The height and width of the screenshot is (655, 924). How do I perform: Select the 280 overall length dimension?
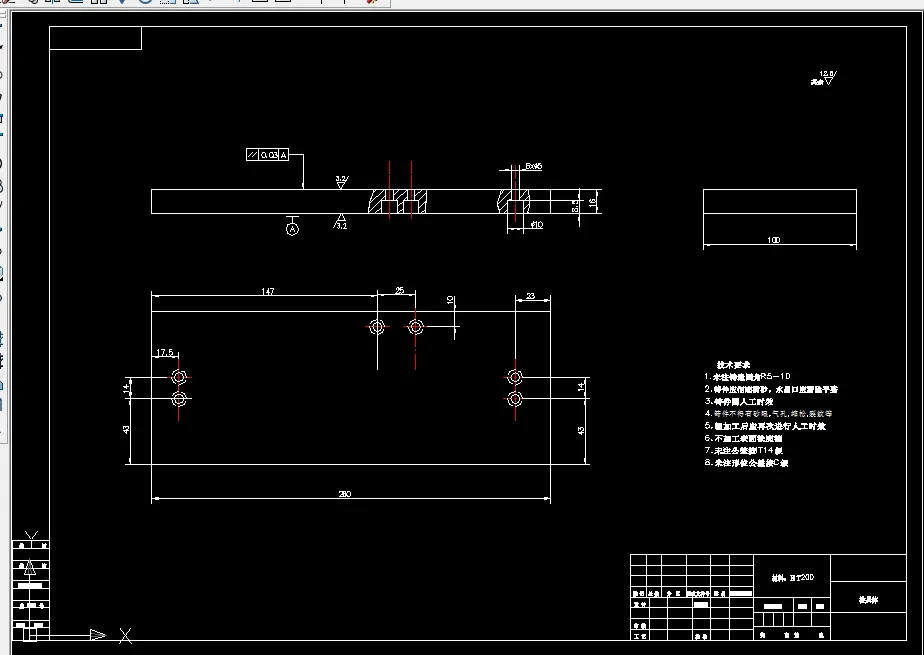345,494
